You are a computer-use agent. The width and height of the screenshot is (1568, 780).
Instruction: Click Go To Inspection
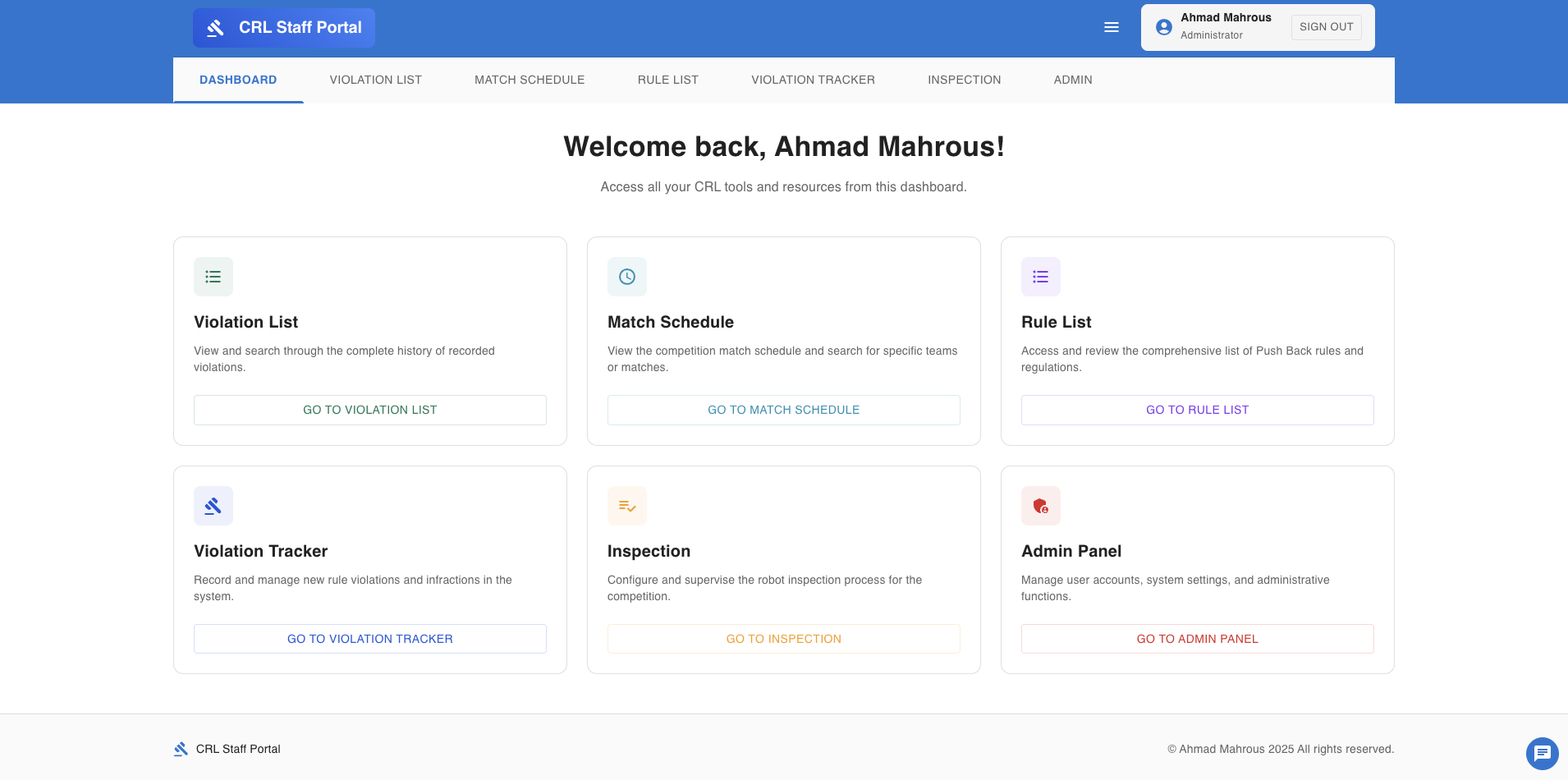783,638
